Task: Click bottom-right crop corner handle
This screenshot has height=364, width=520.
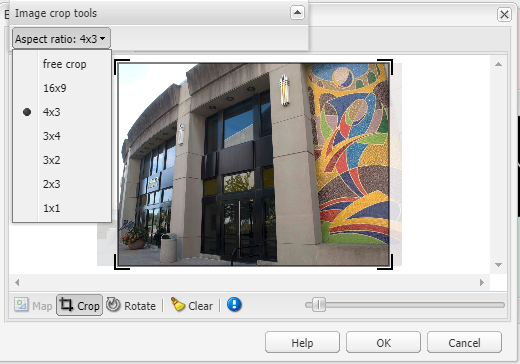Action: (385, 262)
